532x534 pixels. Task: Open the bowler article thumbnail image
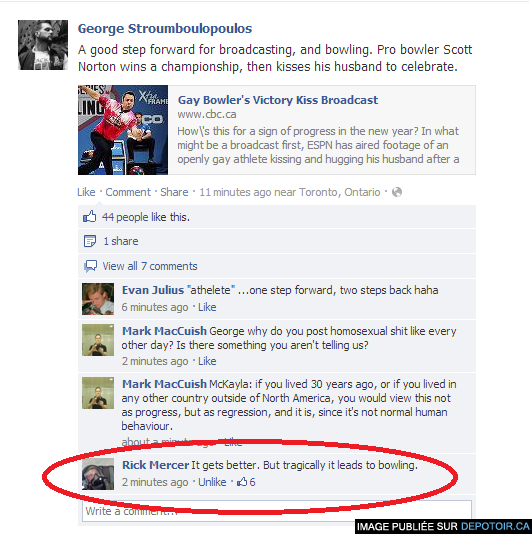123,130
